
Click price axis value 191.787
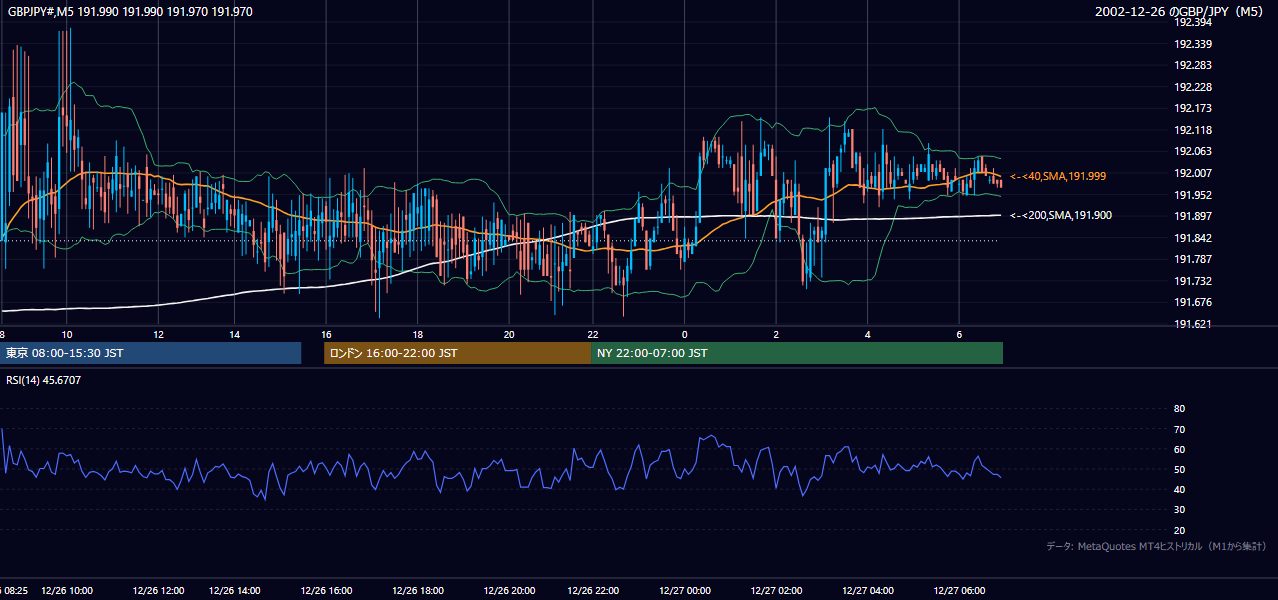[x=1193, y=260]
